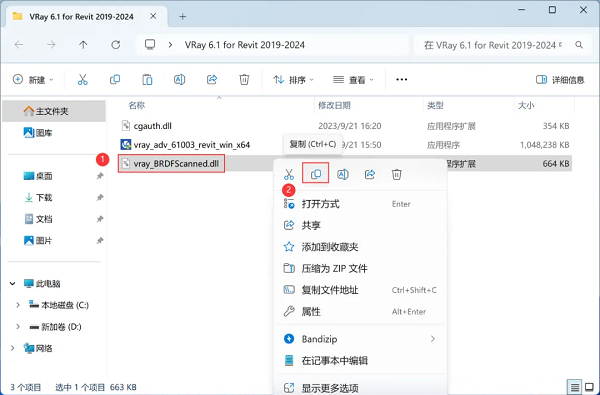Viewport: 600px width, 395px height.
Task: Go forward with the right arrow
Action: [x=51, y=45]
